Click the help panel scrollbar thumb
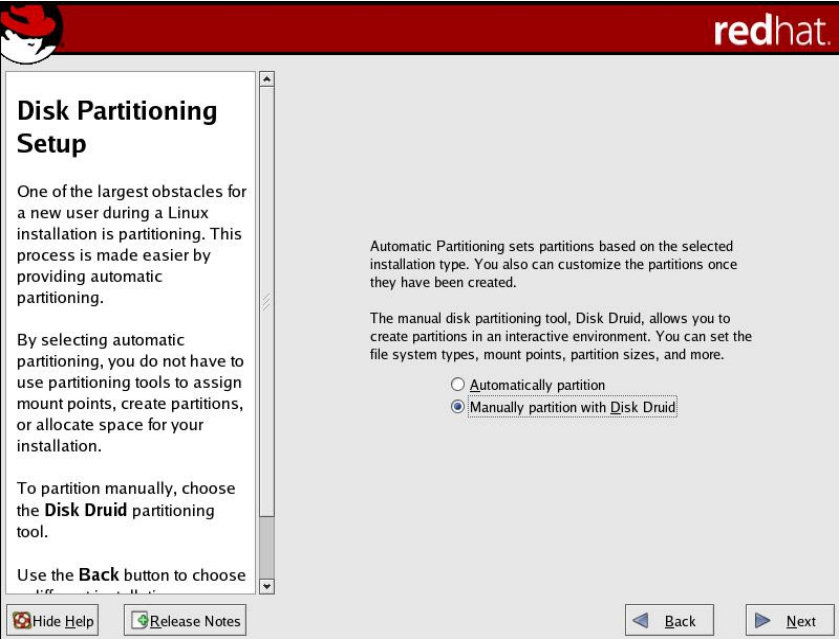The image size is (839, 640). 266,302
